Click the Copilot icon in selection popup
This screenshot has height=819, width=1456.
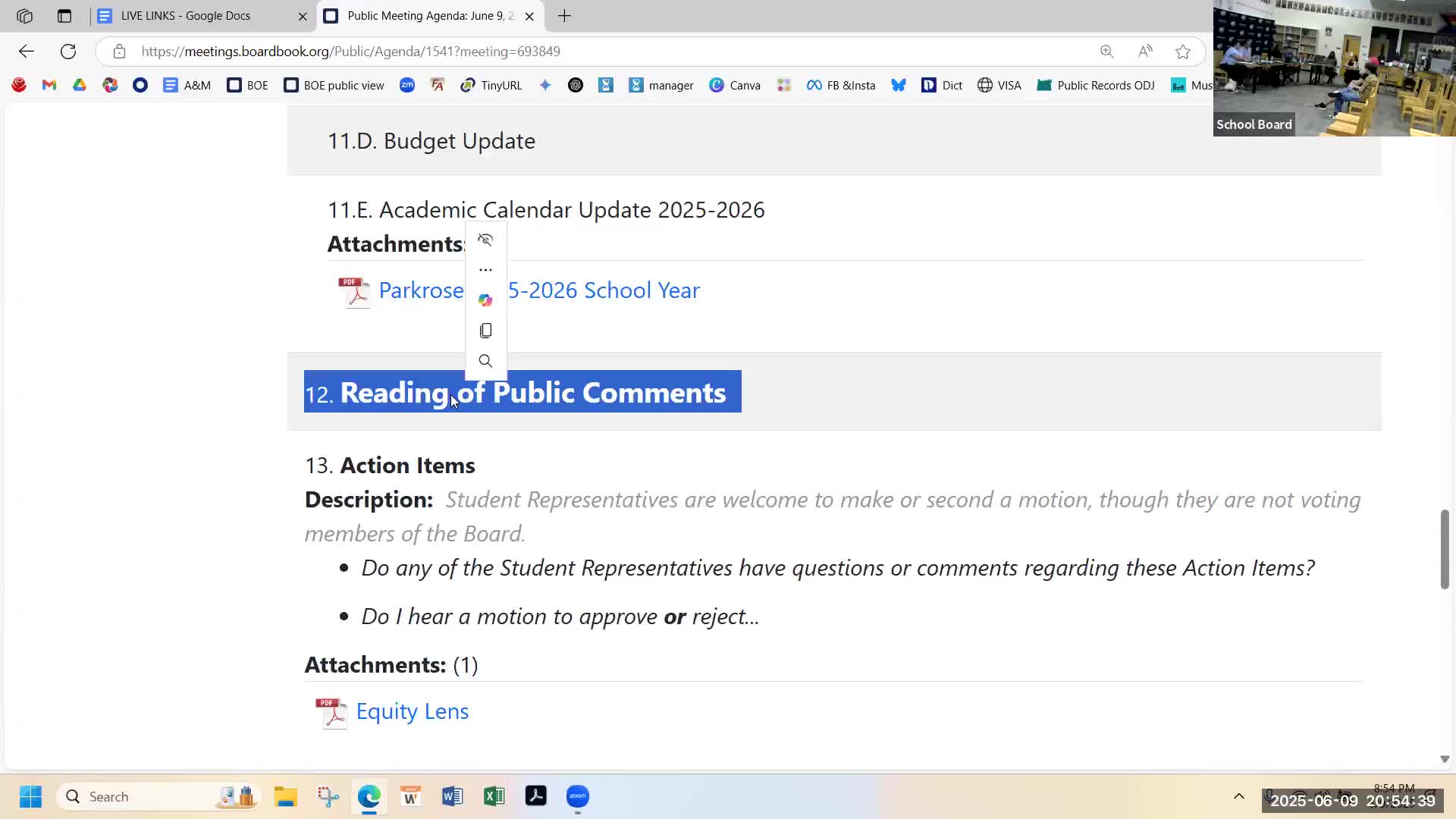[485, 300]
